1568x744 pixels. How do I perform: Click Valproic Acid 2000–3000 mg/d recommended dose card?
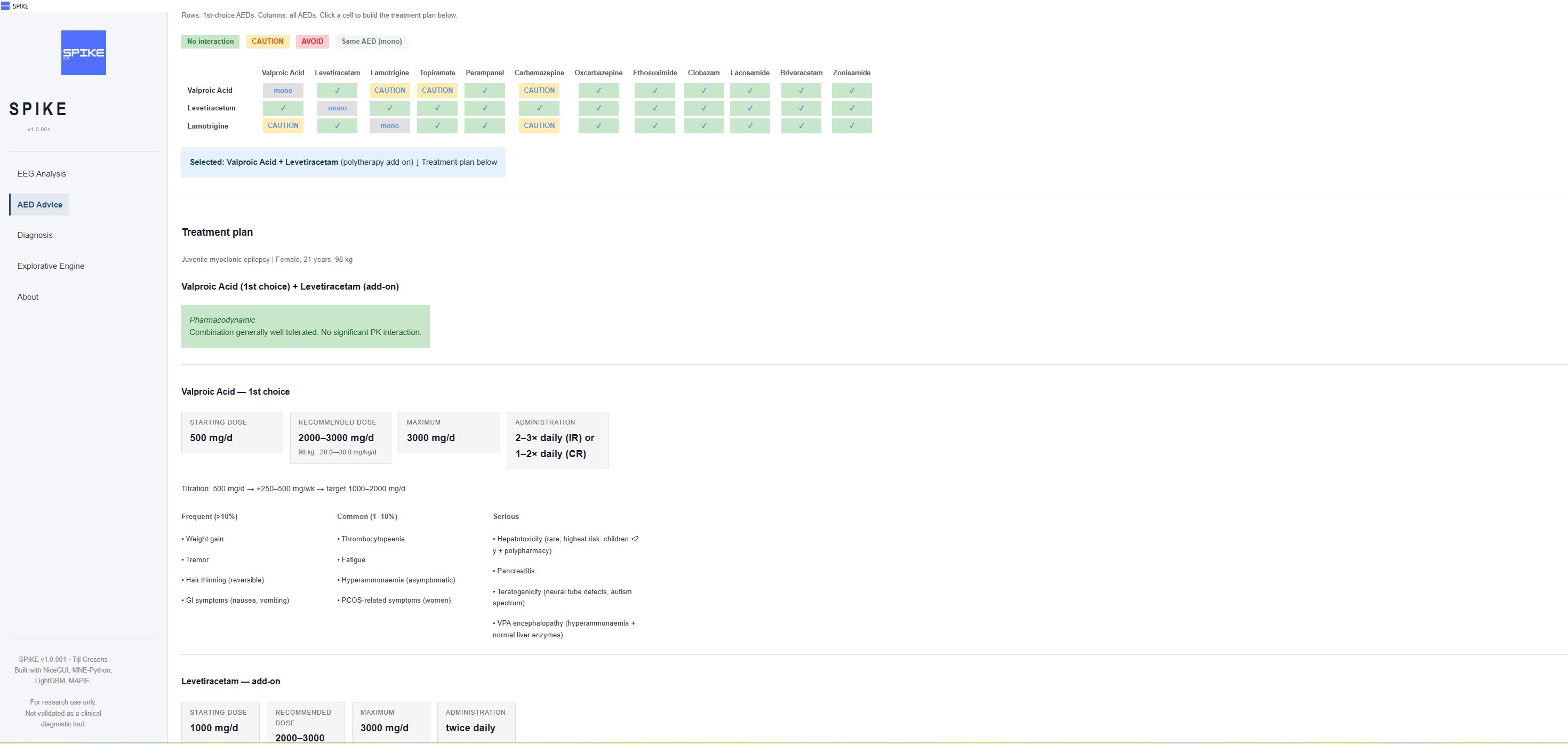click(x=340, y=438)
